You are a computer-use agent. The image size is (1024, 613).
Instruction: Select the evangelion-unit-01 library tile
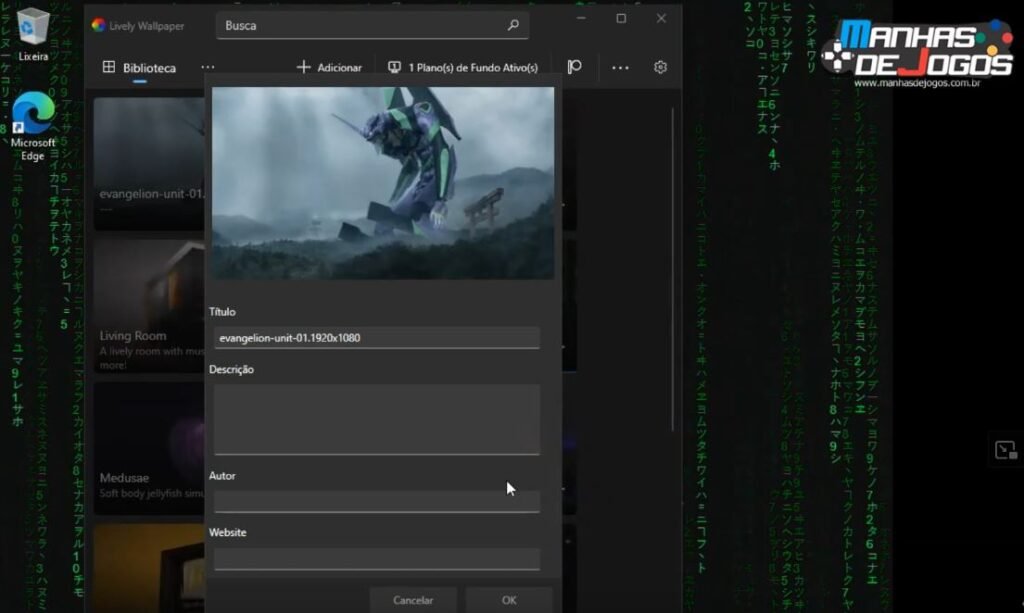point(149,164)
